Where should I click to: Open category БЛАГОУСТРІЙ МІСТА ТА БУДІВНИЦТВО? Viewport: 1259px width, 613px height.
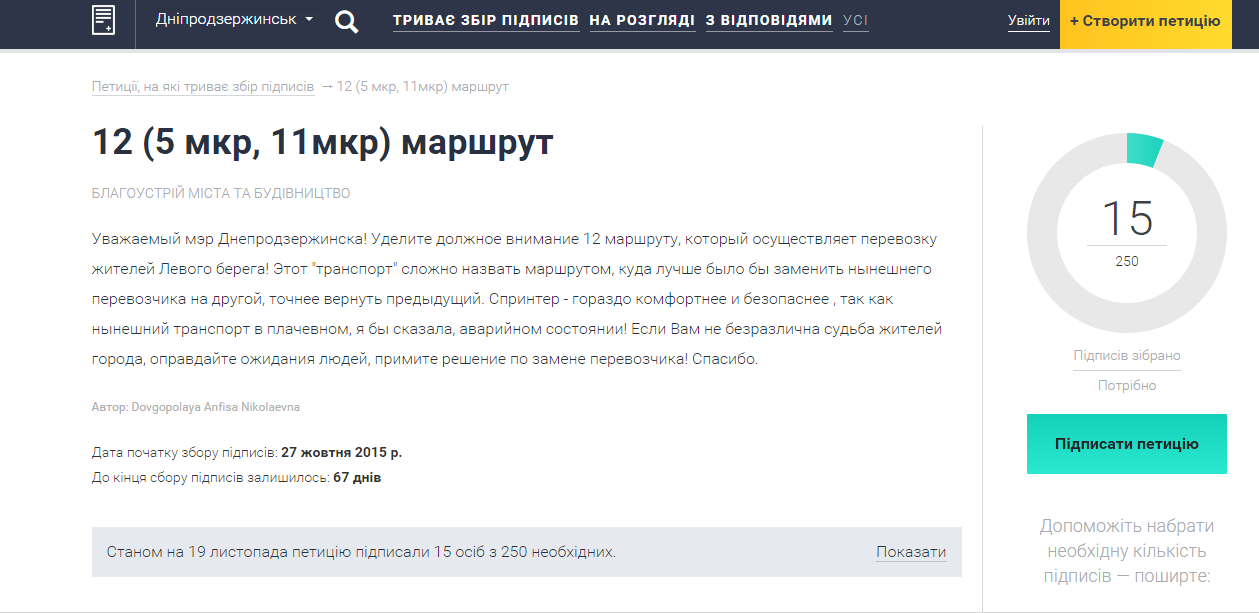click(x=221, y=193)
